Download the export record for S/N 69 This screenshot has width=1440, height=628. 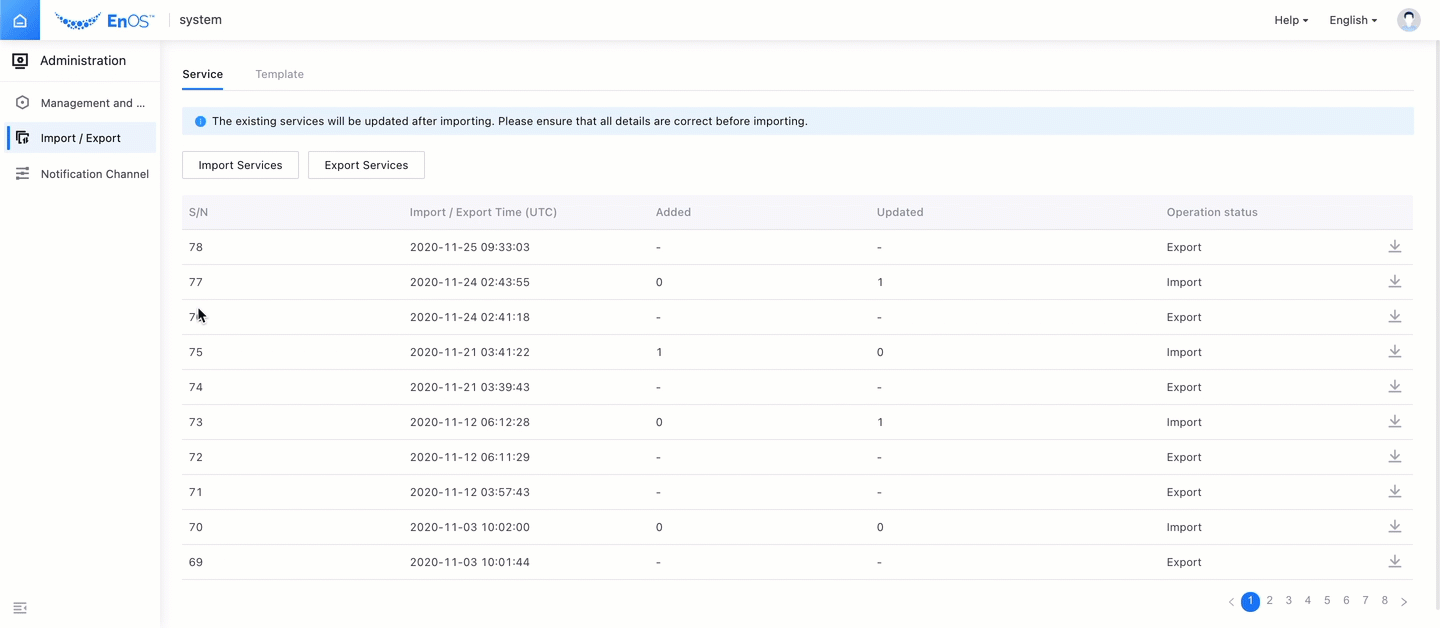1394,562
